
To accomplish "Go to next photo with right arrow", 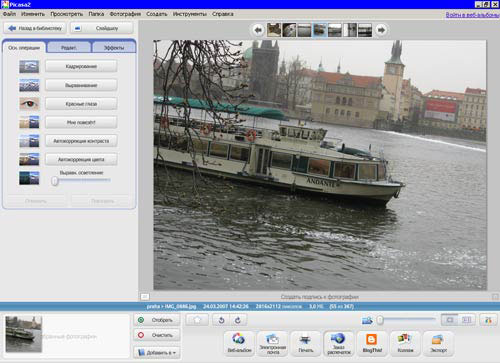I will tap(381, 30).
